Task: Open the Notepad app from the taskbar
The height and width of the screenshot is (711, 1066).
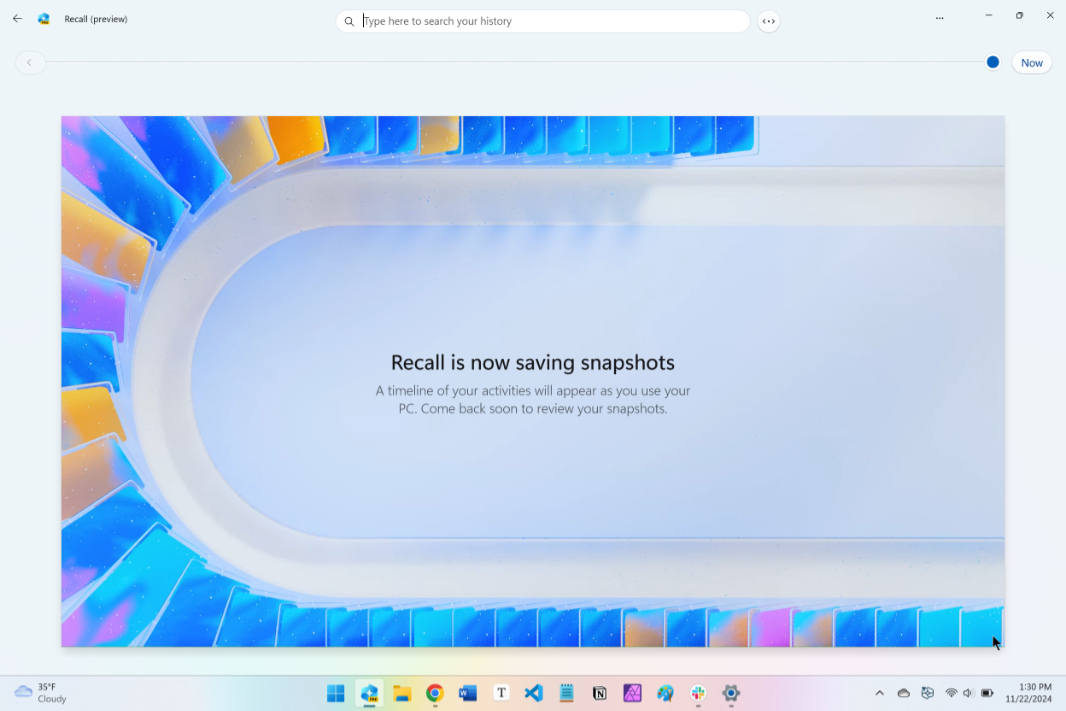Action: tap(566, 693)
